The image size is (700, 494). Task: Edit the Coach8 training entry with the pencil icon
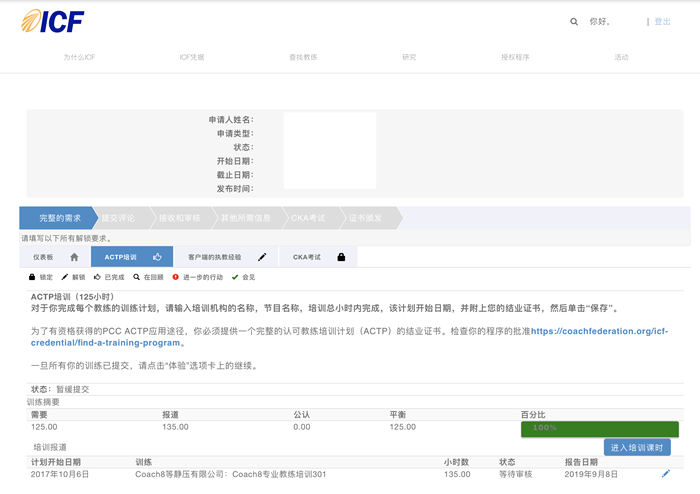coord(666,474)
